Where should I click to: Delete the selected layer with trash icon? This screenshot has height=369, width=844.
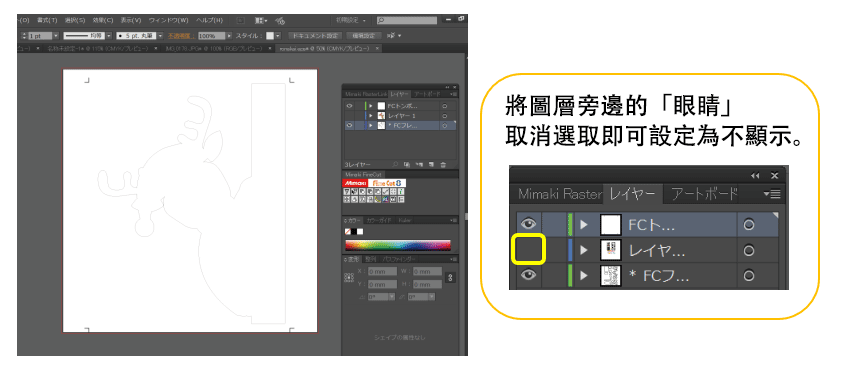[443, 164]
